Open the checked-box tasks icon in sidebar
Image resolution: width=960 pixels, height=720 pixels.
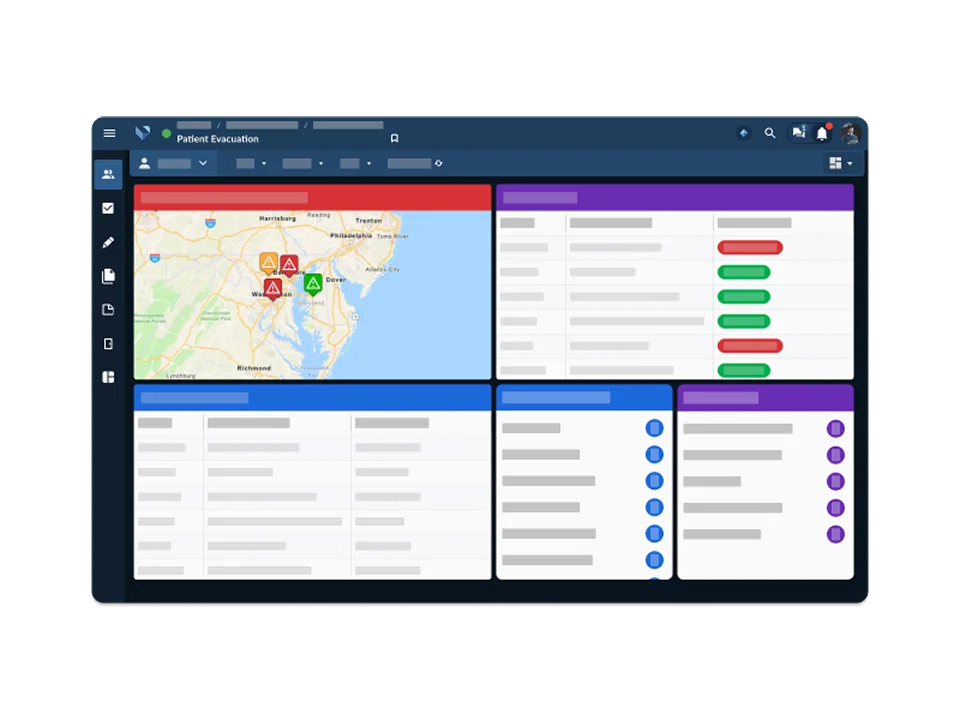coord(108,208)
